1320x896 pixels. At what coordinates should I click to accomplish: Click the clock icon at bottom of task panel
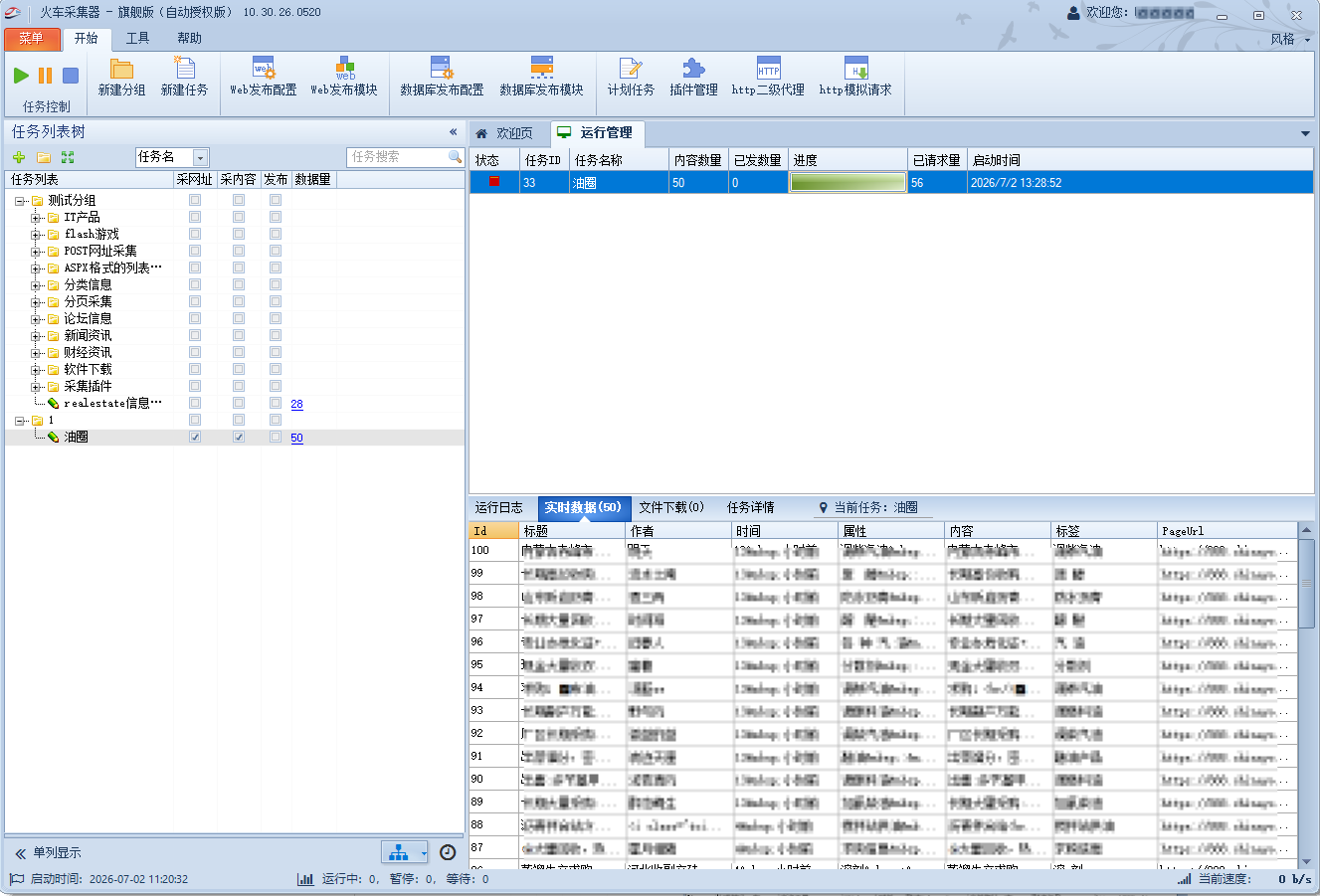pos(448,852)
